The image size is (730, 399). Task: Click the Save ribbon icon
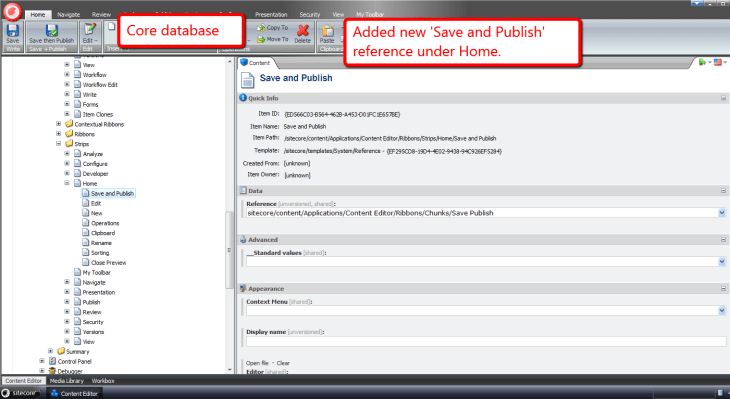13,31
